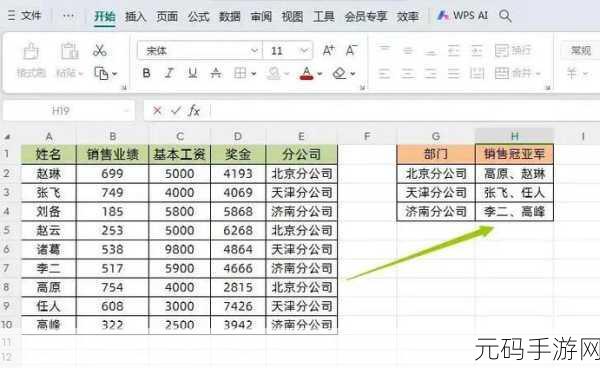600x368 pixels.
Task: Click the Copy icon
Action: pyautogui.click(x=101, y=73)
